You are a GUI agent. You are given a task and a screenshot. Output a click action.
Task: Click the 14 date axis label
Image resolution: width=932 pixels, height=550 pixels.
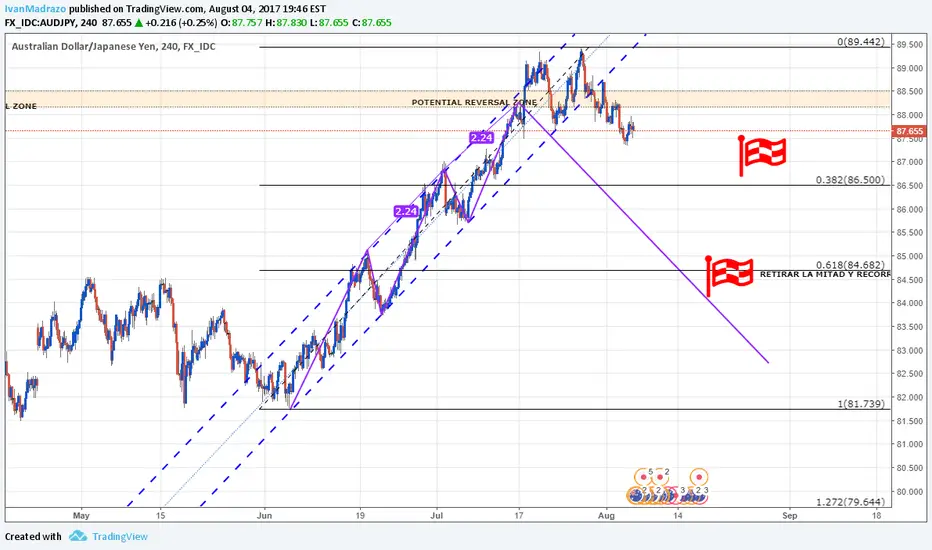click(678, 516)
